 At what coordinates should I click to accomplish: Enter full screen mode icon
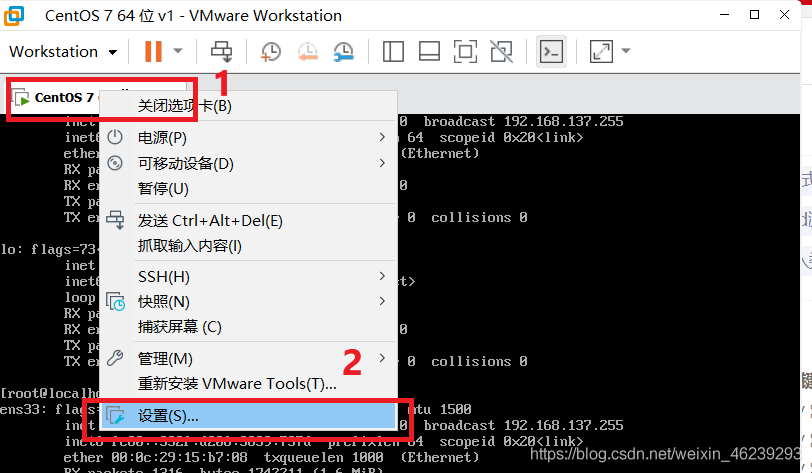point(465,51)
